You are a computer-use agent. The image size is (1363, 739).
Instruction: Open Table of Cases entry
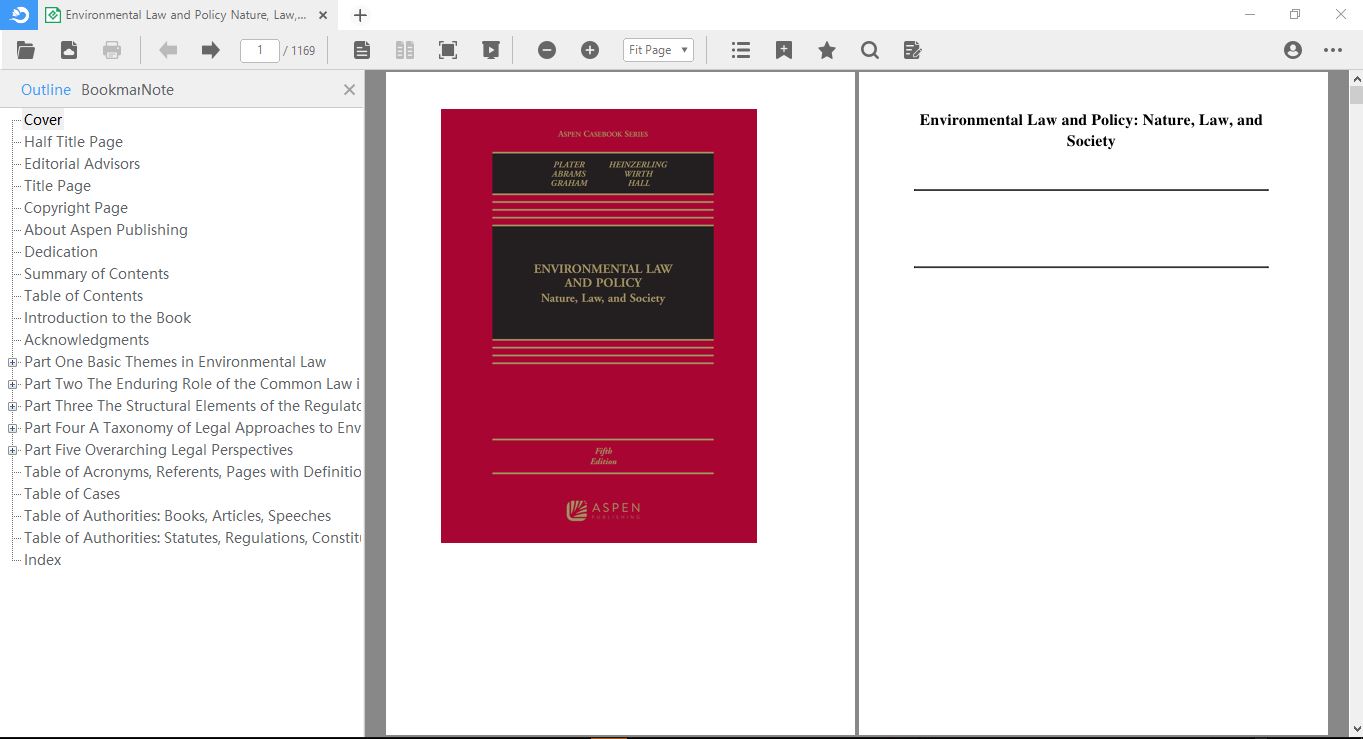coord(72,494)
